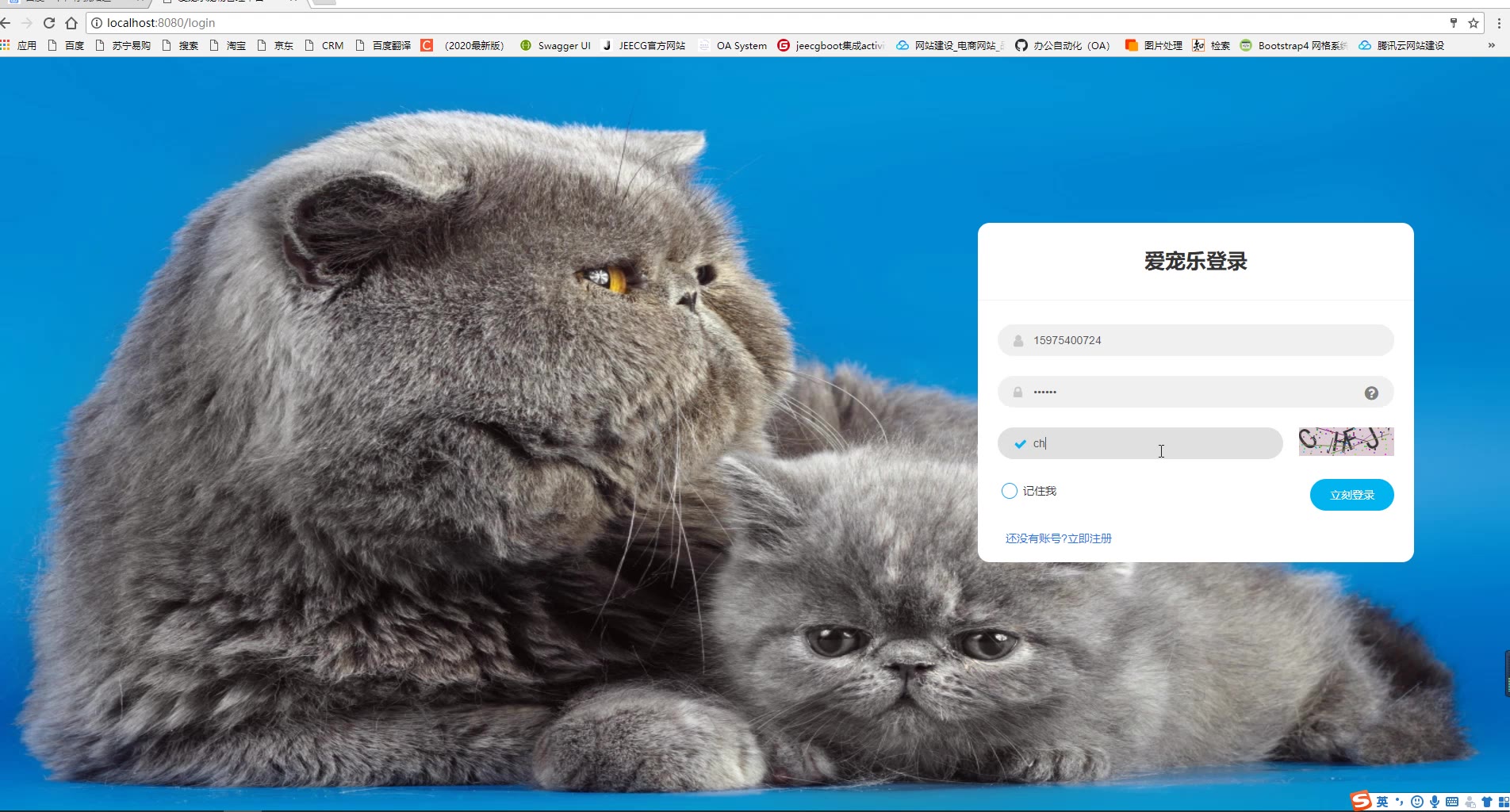Toggle the 英 language mode in IME bar

(1382, 802)
